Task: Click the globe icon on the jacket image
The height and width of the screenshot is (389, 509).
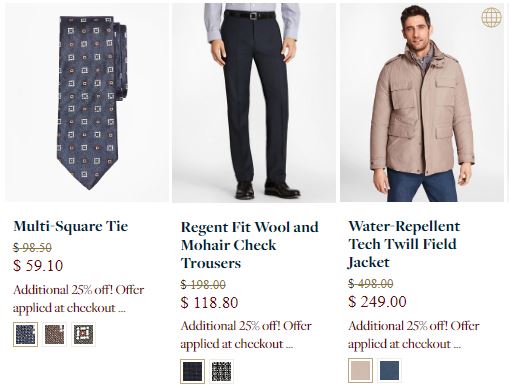Action: pos(491,17)
